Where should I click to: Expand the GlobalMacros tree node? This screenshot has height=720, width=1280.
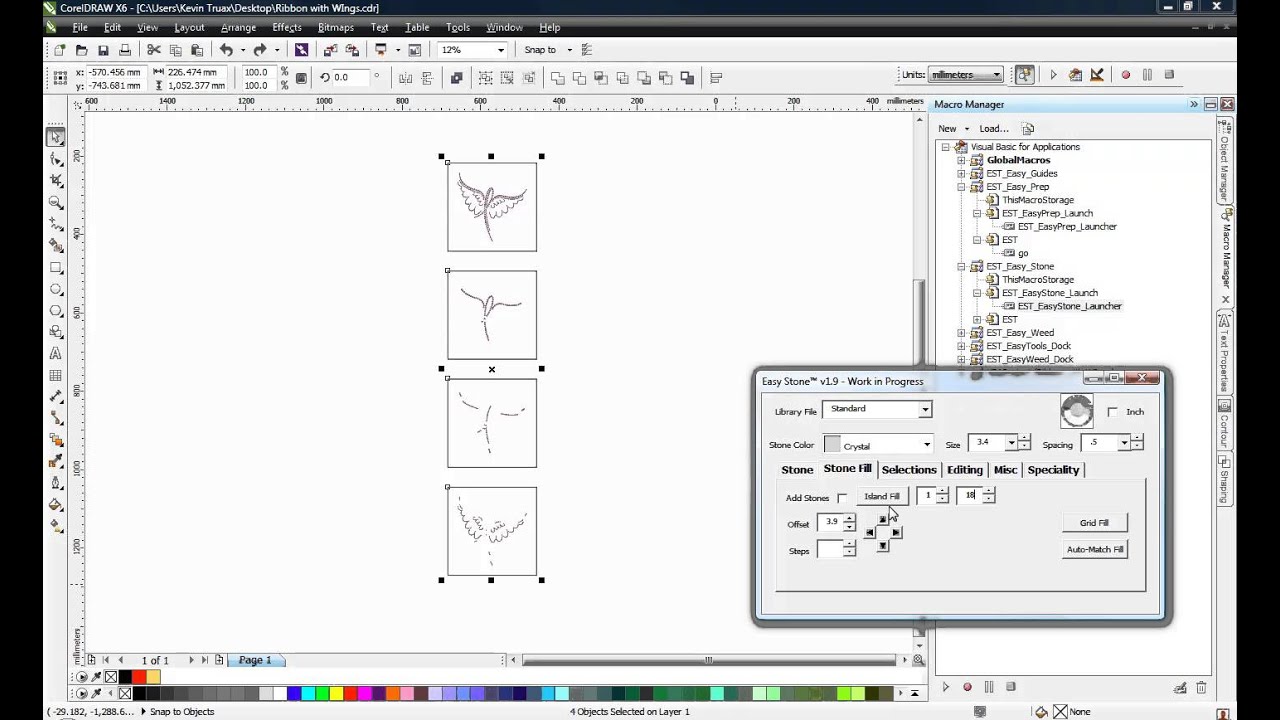coord(961,160)
